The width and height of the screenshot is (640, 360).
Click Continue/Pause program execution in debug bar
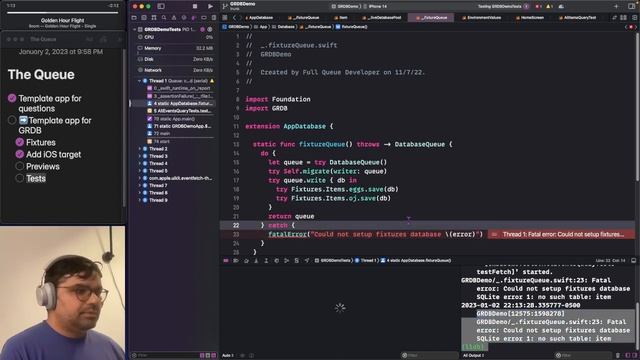pos(236,260)
